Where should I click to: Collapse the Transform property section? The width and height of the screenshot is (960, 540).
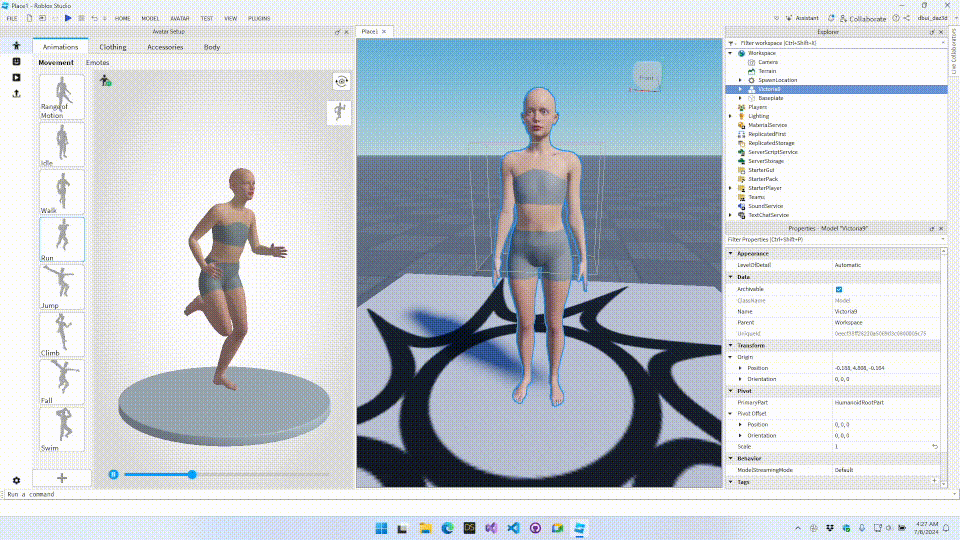(730, 346)
